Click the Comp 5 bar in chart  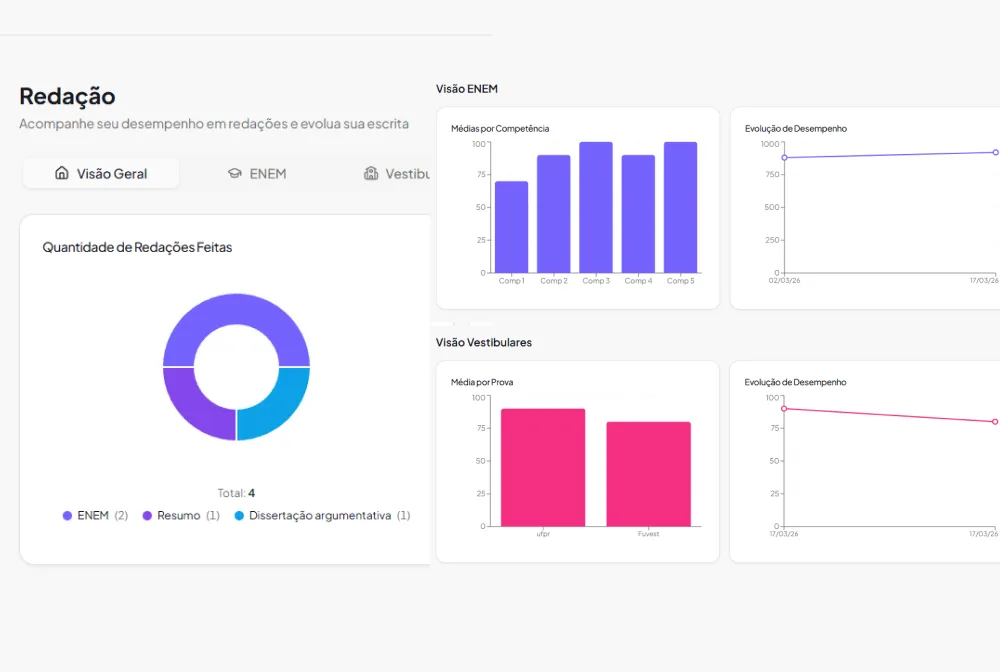pyautogui.click(x=680, y=207)
